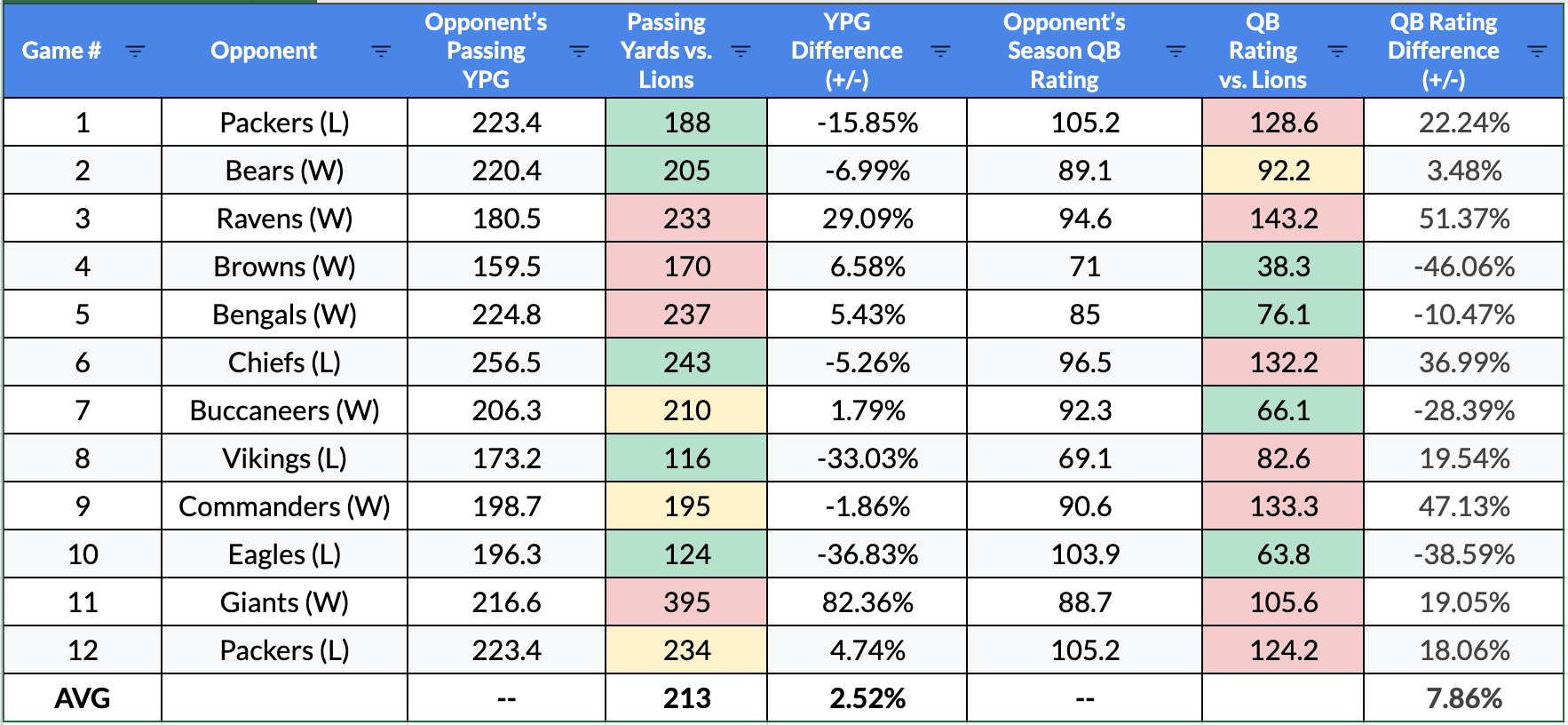Open QB Rating Difference column filter icon
Screen dimensions: 1568x725
point(1537,52)
